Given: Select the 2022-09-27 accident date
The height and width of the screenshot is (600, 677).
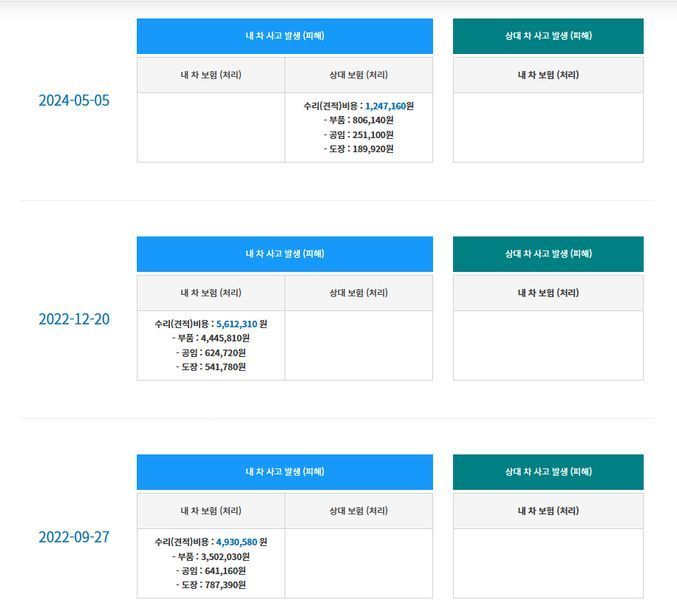Looking at the screenshot, I should point(74,537).
